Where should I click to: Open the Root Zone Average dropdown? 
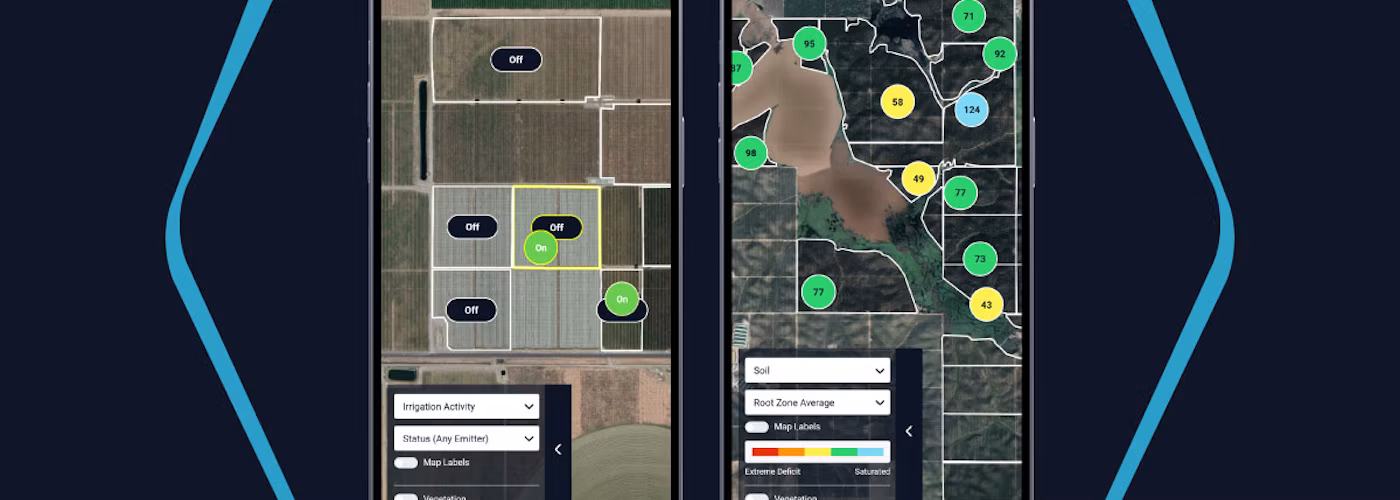point(817,402)
